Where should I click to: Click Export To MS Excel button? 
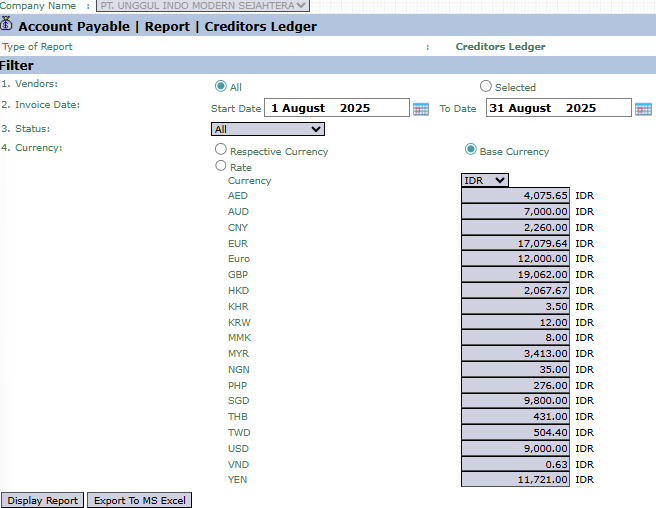139,500
